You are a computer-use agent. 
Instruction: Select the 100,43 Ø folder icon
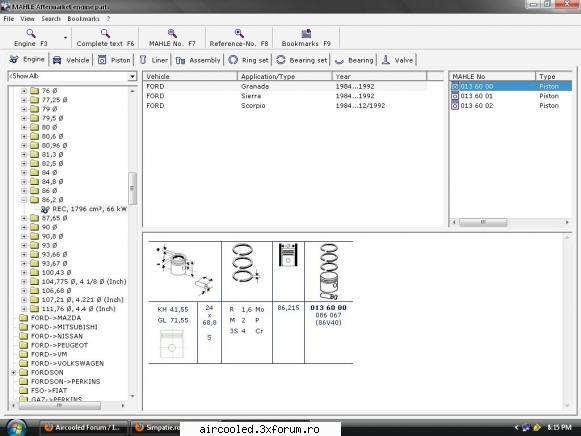[34, 273]
